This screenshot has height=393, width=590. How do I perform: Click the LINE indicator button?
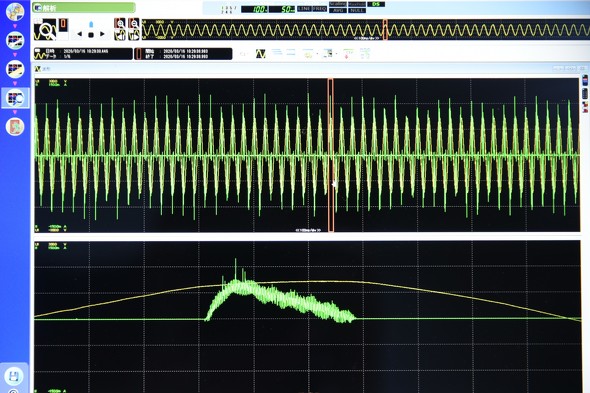pyautogui.click(x=304, y=9)
